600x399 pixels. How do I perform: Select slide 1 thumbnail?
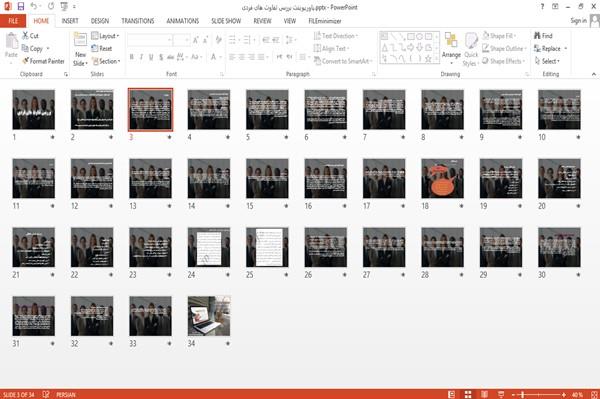click(34, 109)
